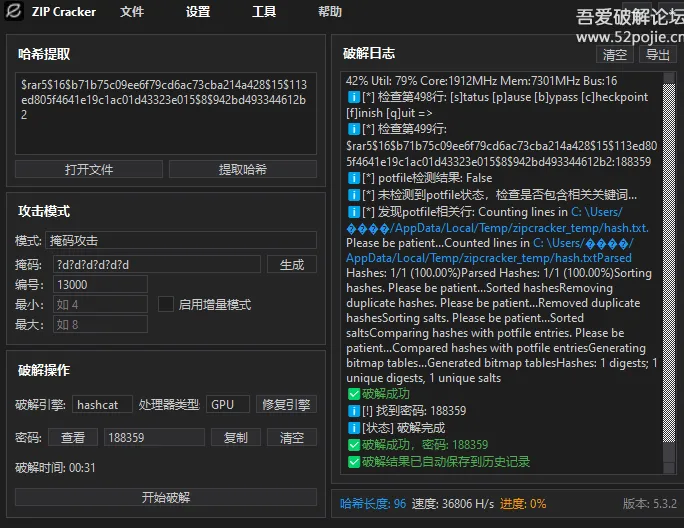Open the 破解引擎 hashcat dropdown
Image resolution: width=684 pixels, height=529 pixels.
(x=103, y=405)
